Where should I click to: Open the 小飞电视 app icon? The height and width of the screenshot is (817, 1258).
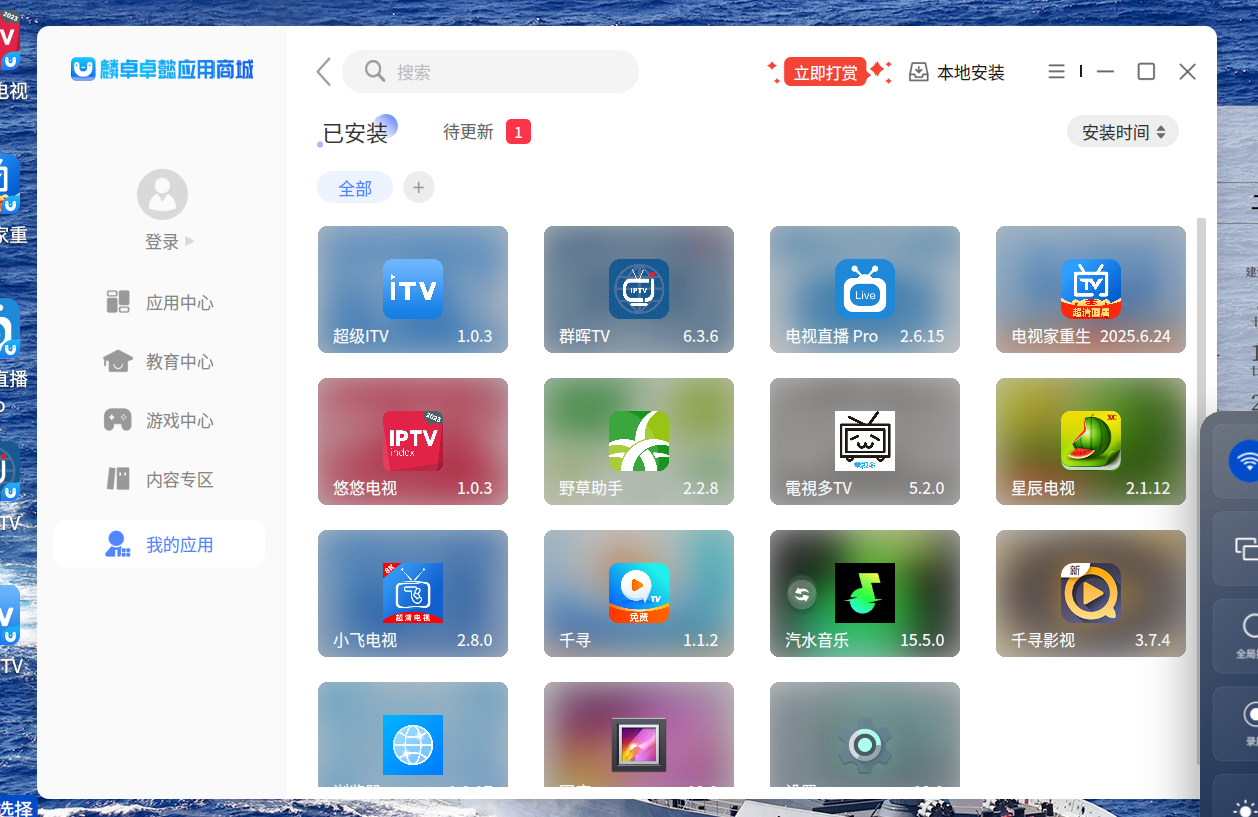coord(413,593)
